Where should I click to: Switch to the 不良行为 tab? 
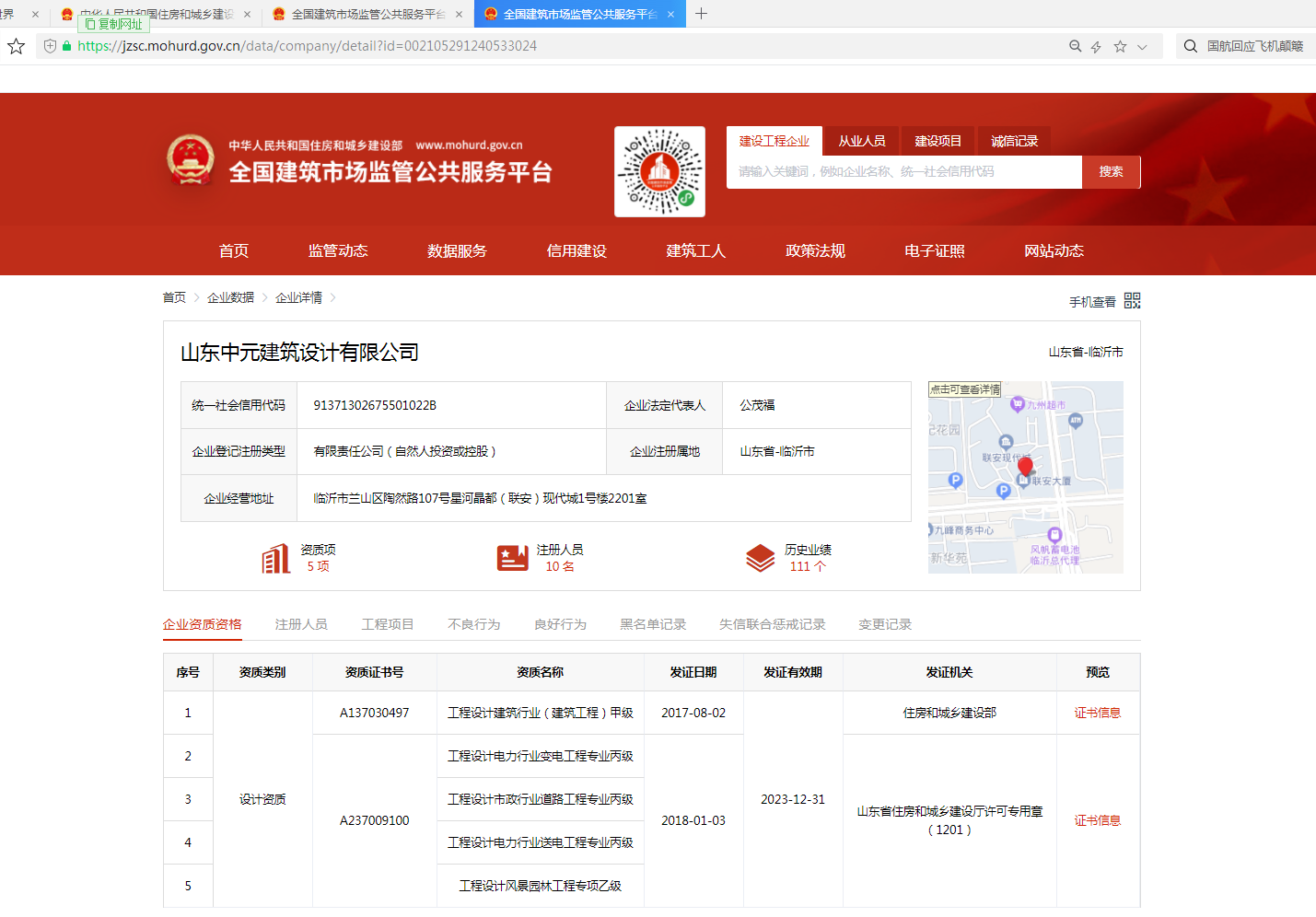click(x=472, y=623)
